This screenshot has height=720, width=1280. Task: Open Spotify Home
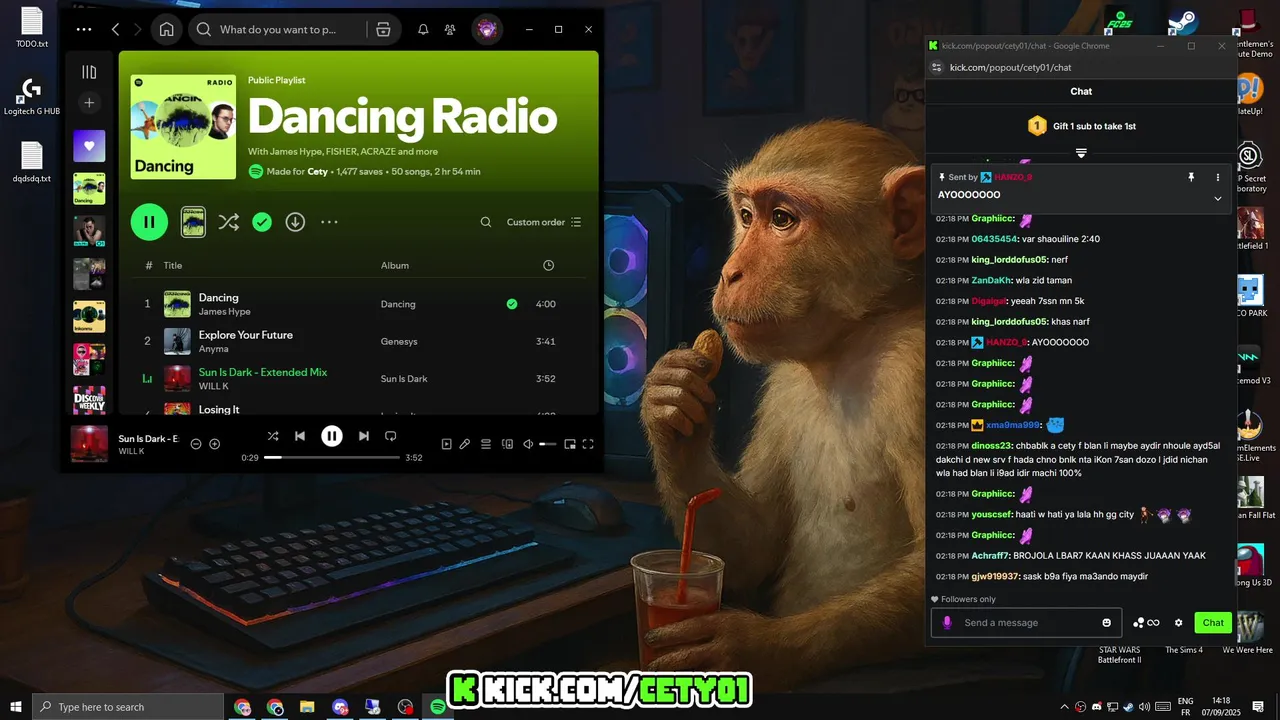pos(166,29)
